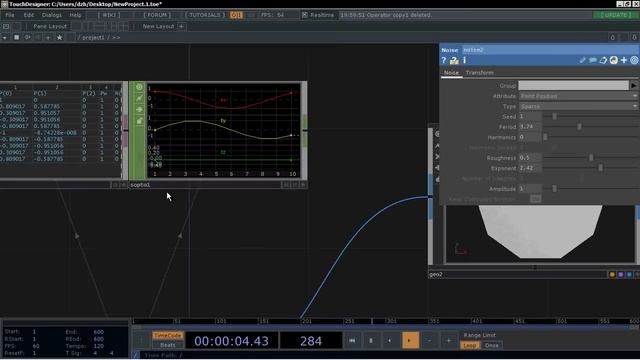Screen dimensions: 640x360
Task: Click the viewer active icon on sopto1 node
Action: (139, 87)
